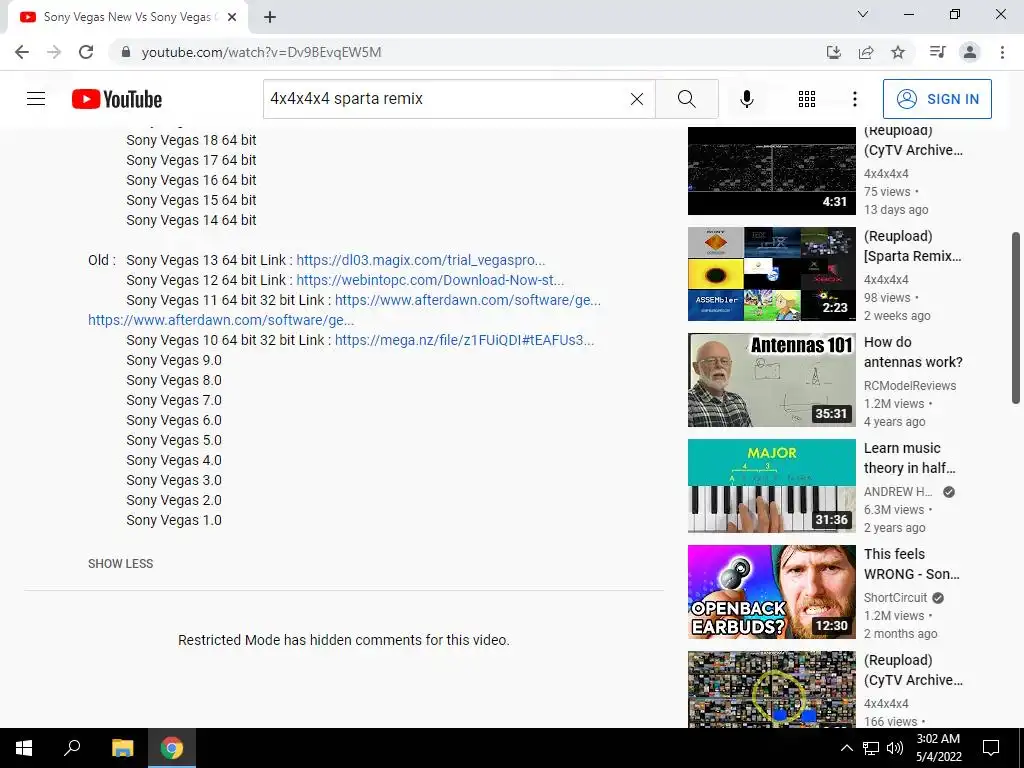Open the Learn music theory in half title
Image resolution: width=1024 pixels, height=768 pixels.
click(x=910, y=458)
